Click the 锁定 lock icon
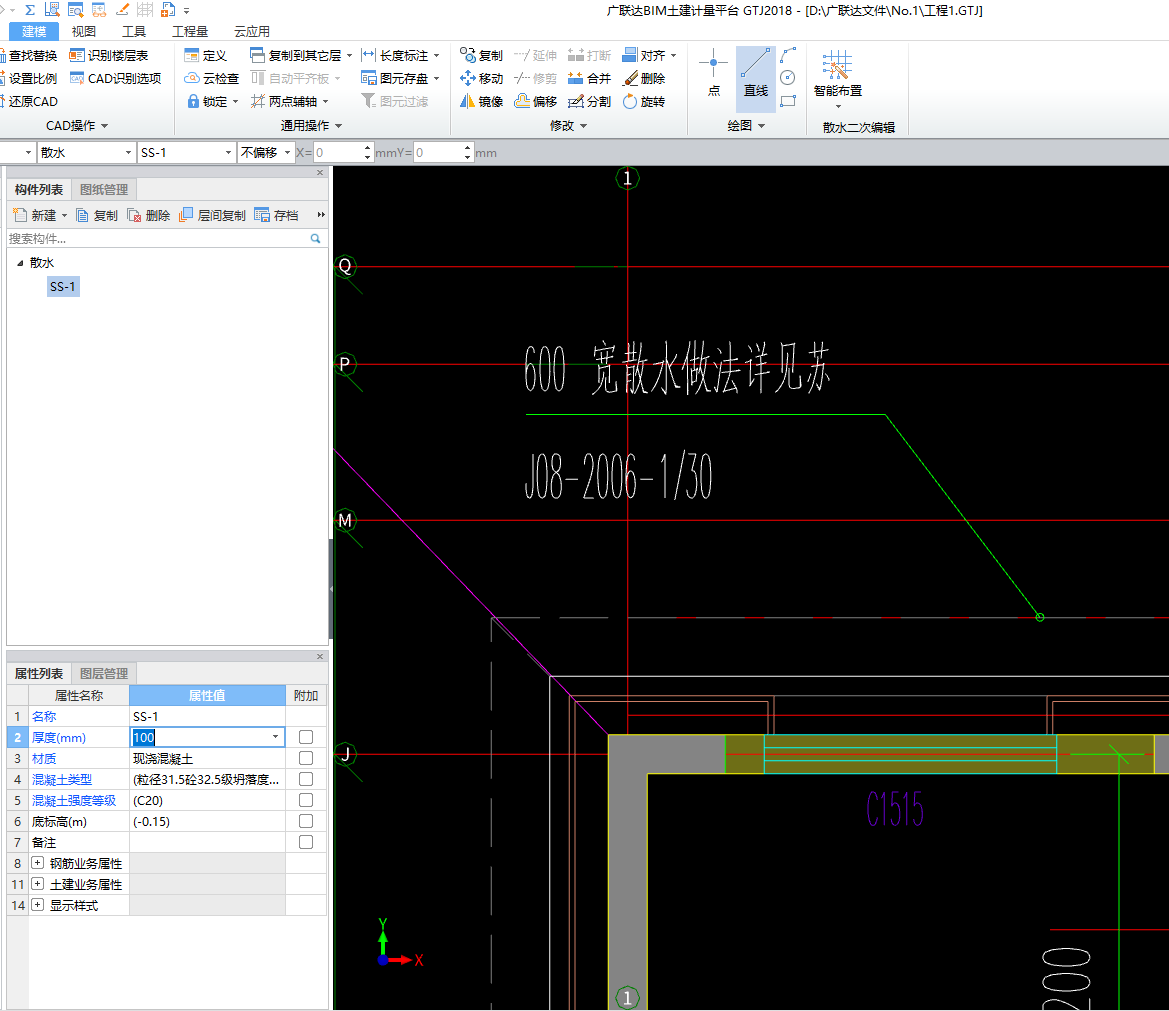The width and height of the screenshot is (1169, 1011). 193,101
